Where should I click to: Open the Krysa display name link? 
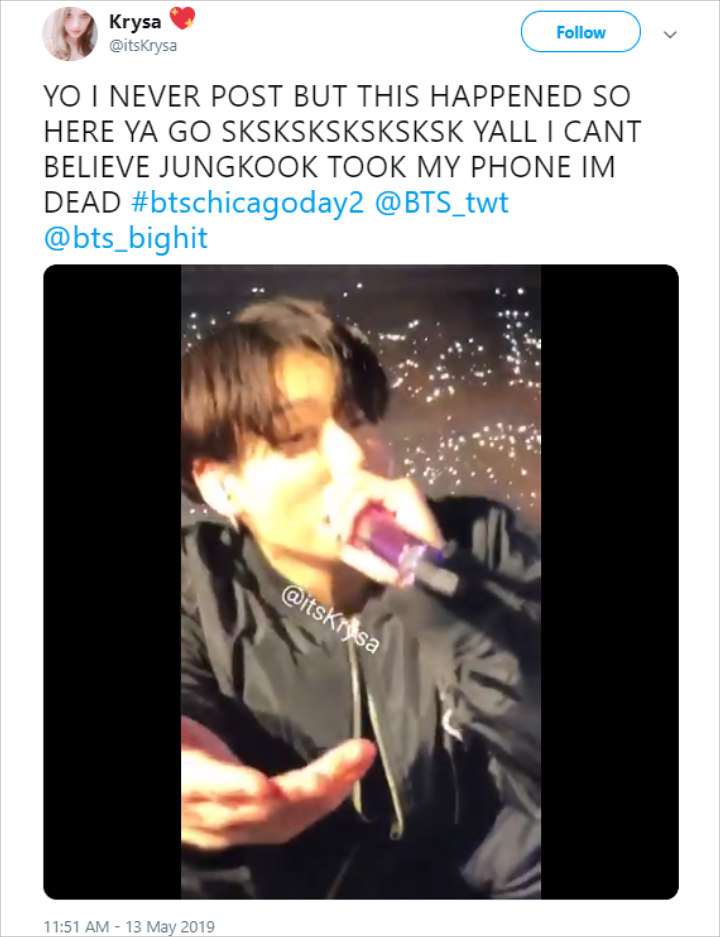(x=135, y=22)
